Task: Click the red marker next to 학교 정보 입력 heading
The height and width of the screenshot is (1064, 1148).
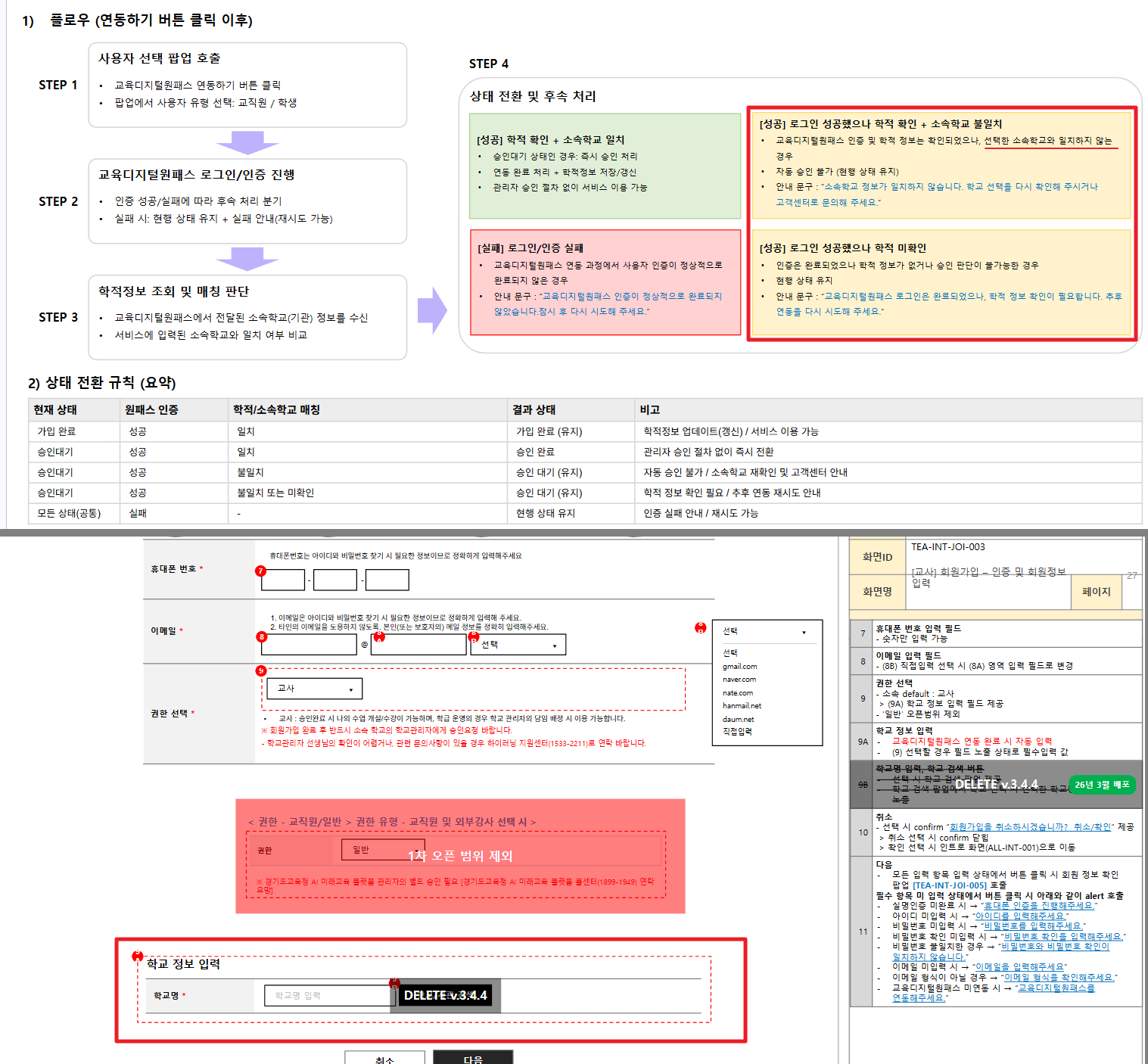Action: 138,956
